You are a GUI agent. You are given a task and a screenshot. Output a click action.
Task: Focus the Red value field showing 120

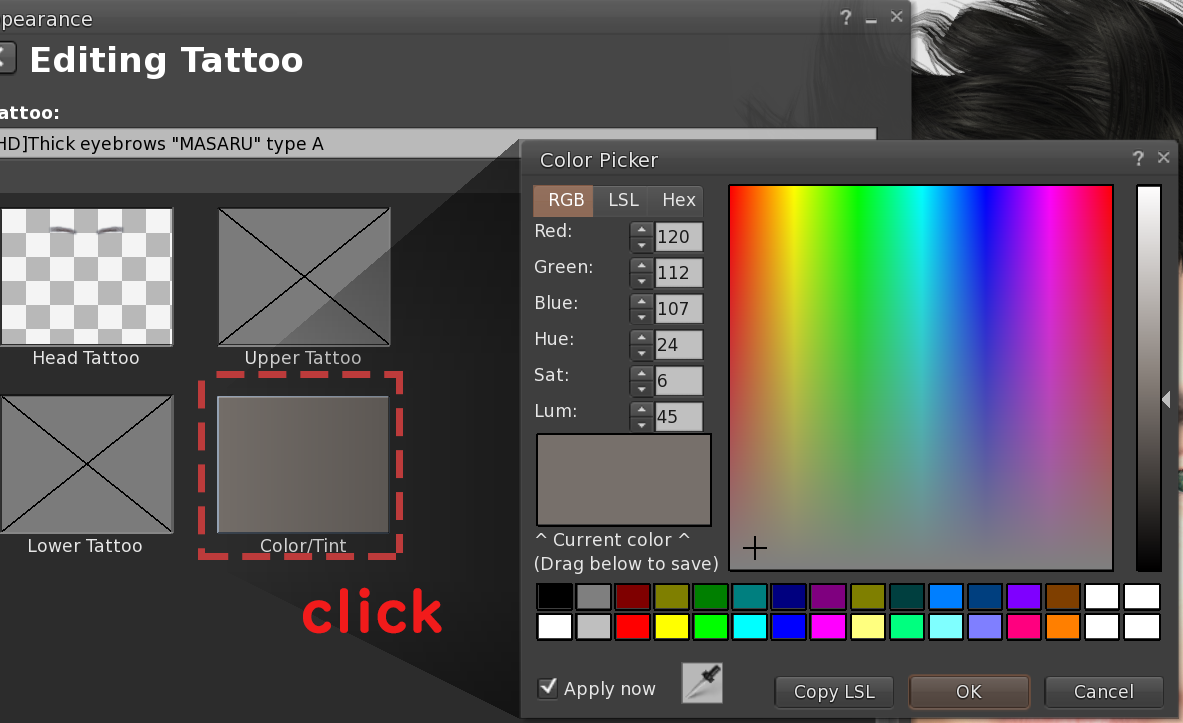(678, 237)
